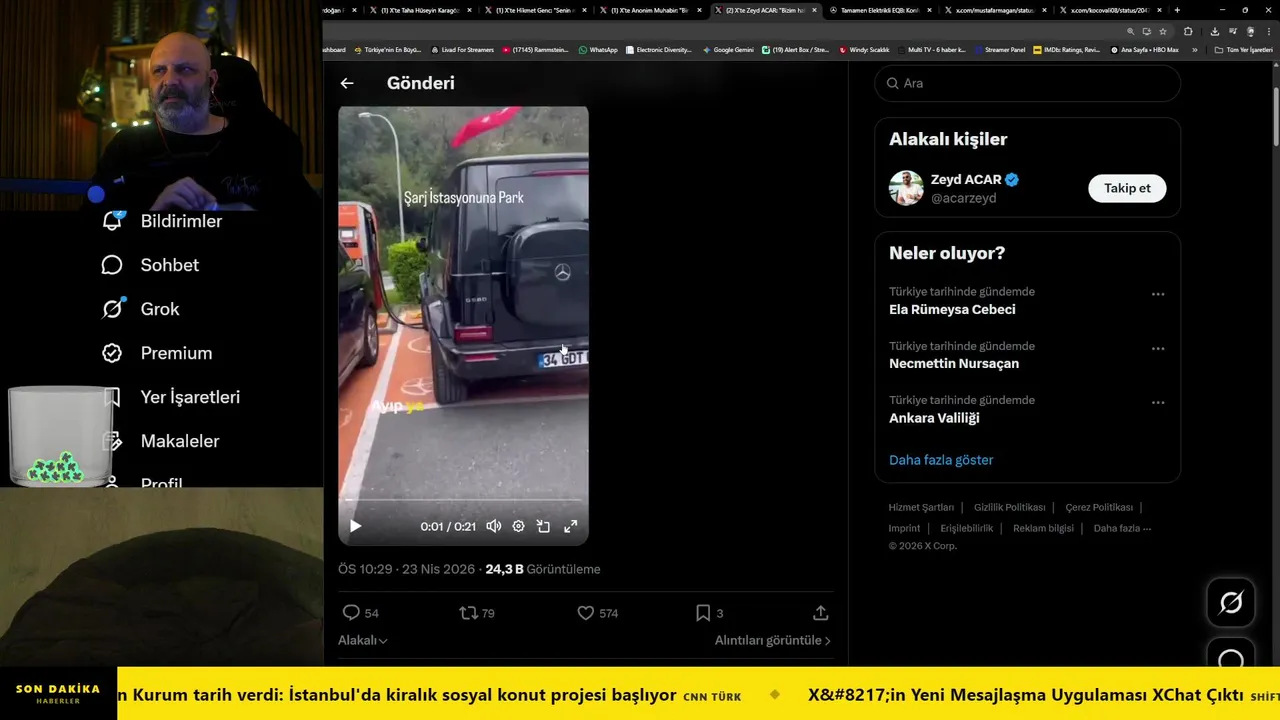Open Zeyd ACAR profile name link
Image resolution: width=1280 pixels, height=720 pixels.
(966, 180)
